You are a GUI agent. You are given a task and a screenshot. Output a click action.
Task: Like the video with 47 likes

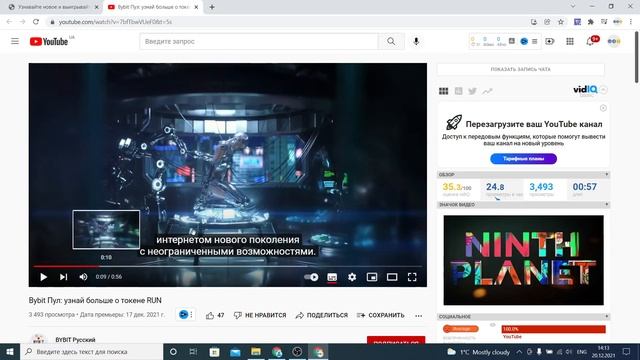click(215, 315)
